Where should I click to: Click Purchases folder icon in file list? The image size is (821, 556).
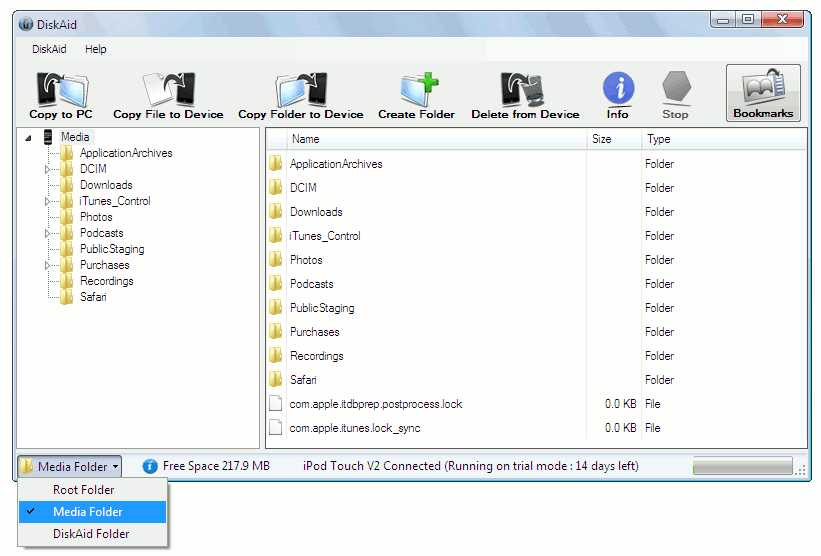pos(276,332)
